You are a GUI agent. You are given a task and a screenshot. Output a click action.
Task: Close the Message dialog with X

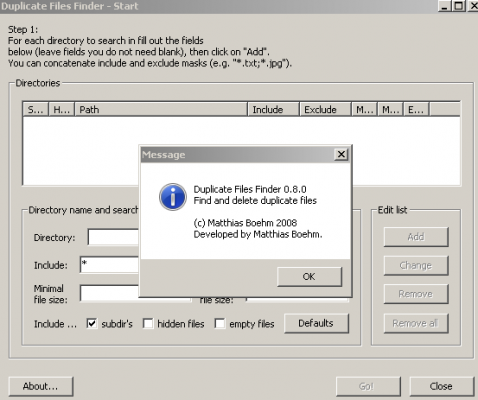click(x=341, y=154)
